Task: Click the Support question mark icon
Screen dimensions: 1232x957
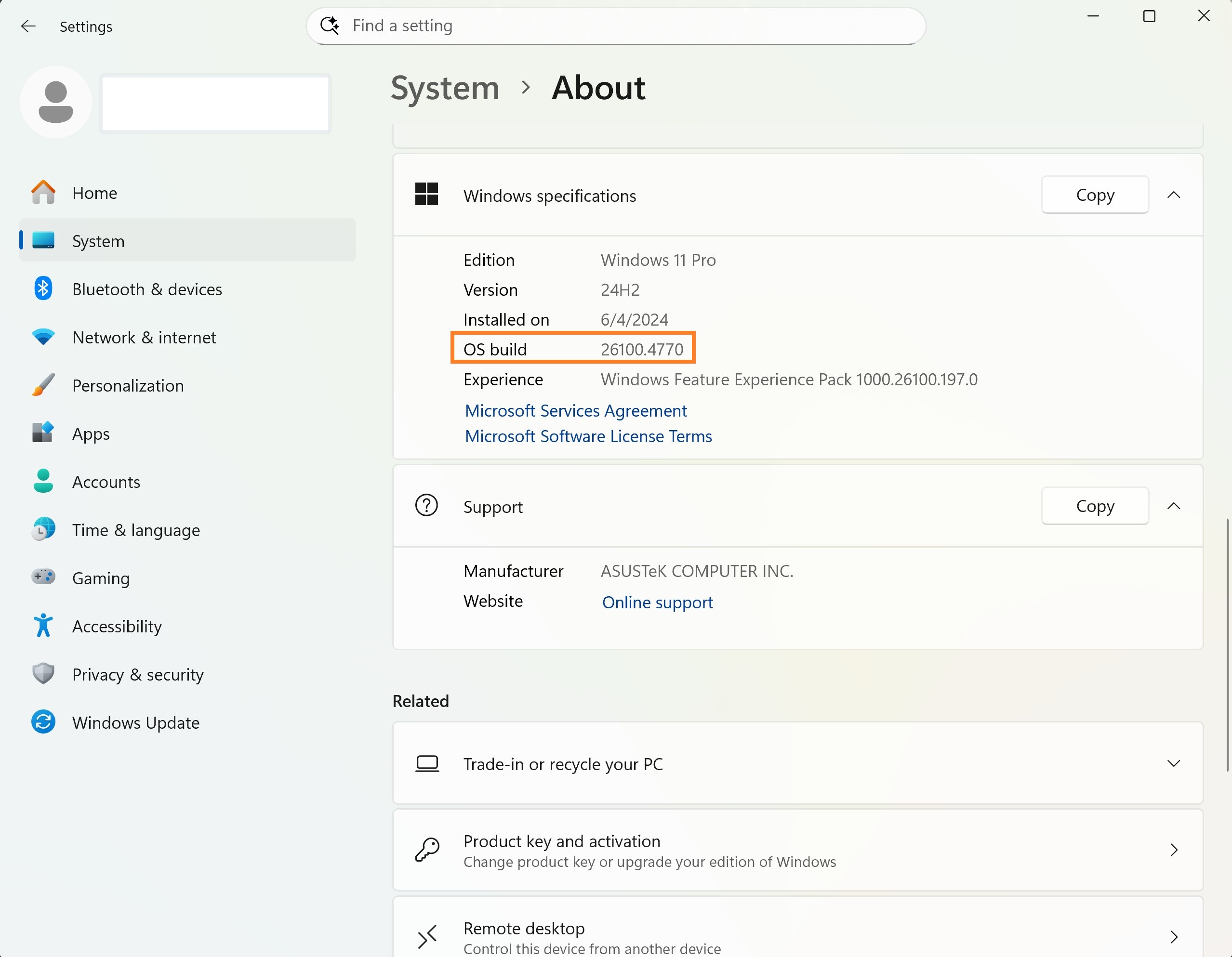Action: tap(426, 505)
